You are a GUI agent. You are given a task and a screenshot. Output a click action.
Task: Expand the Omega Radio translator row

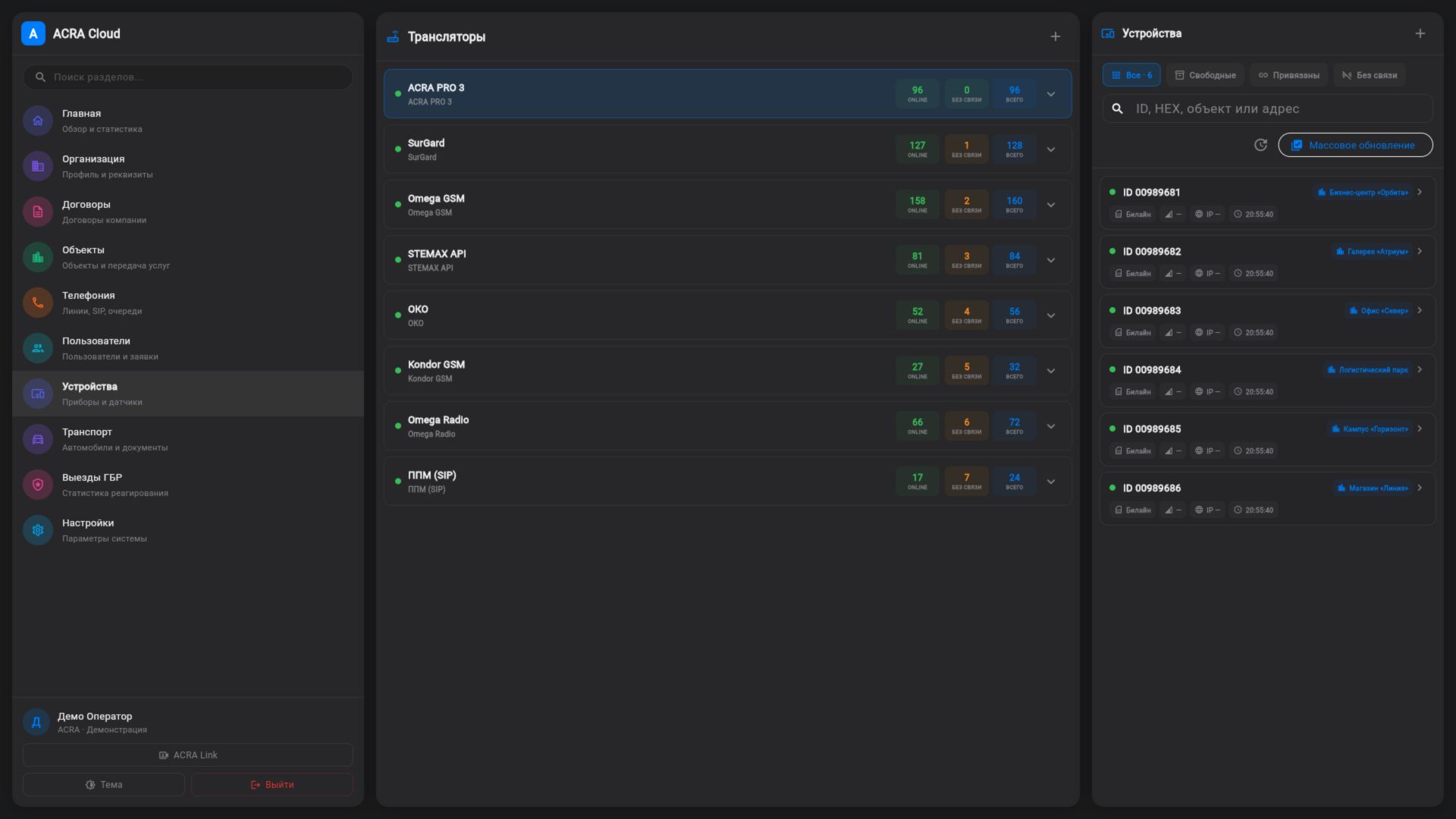pyautogui.click(x=1051, y=426)
